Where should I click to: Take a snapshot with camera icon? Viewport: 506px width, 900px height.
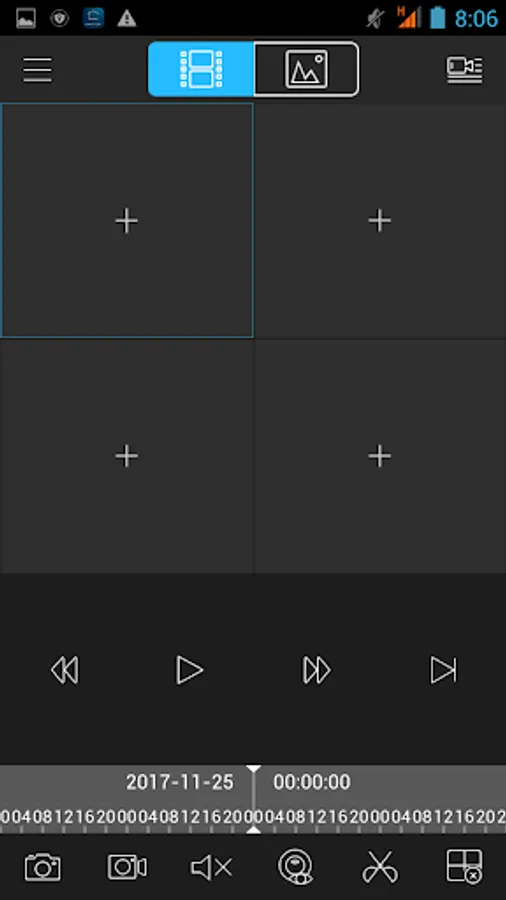point(42,867)
